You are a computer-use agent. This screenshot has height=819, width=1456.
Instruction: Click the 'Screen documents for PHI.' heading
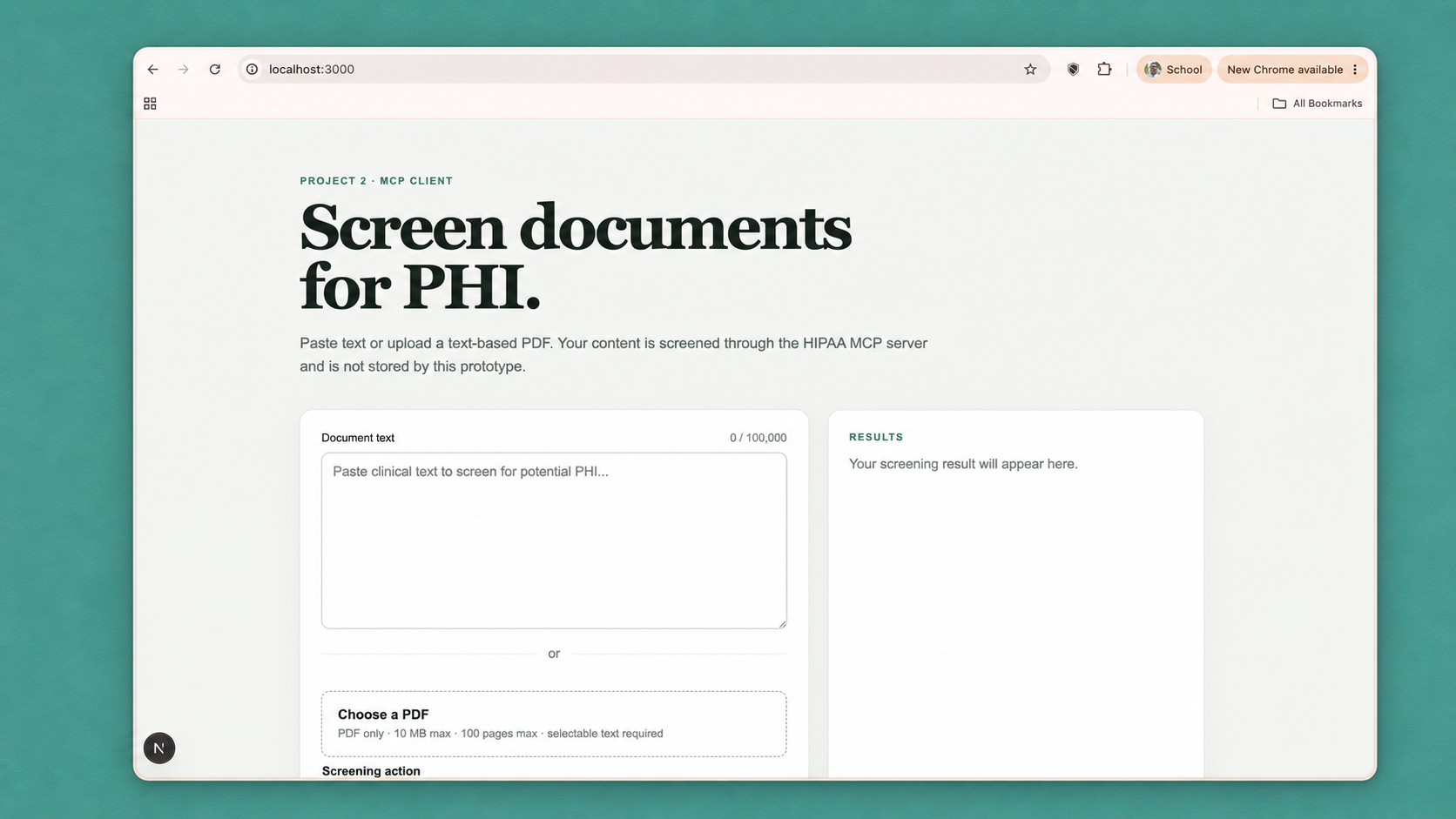click(576, 257)
